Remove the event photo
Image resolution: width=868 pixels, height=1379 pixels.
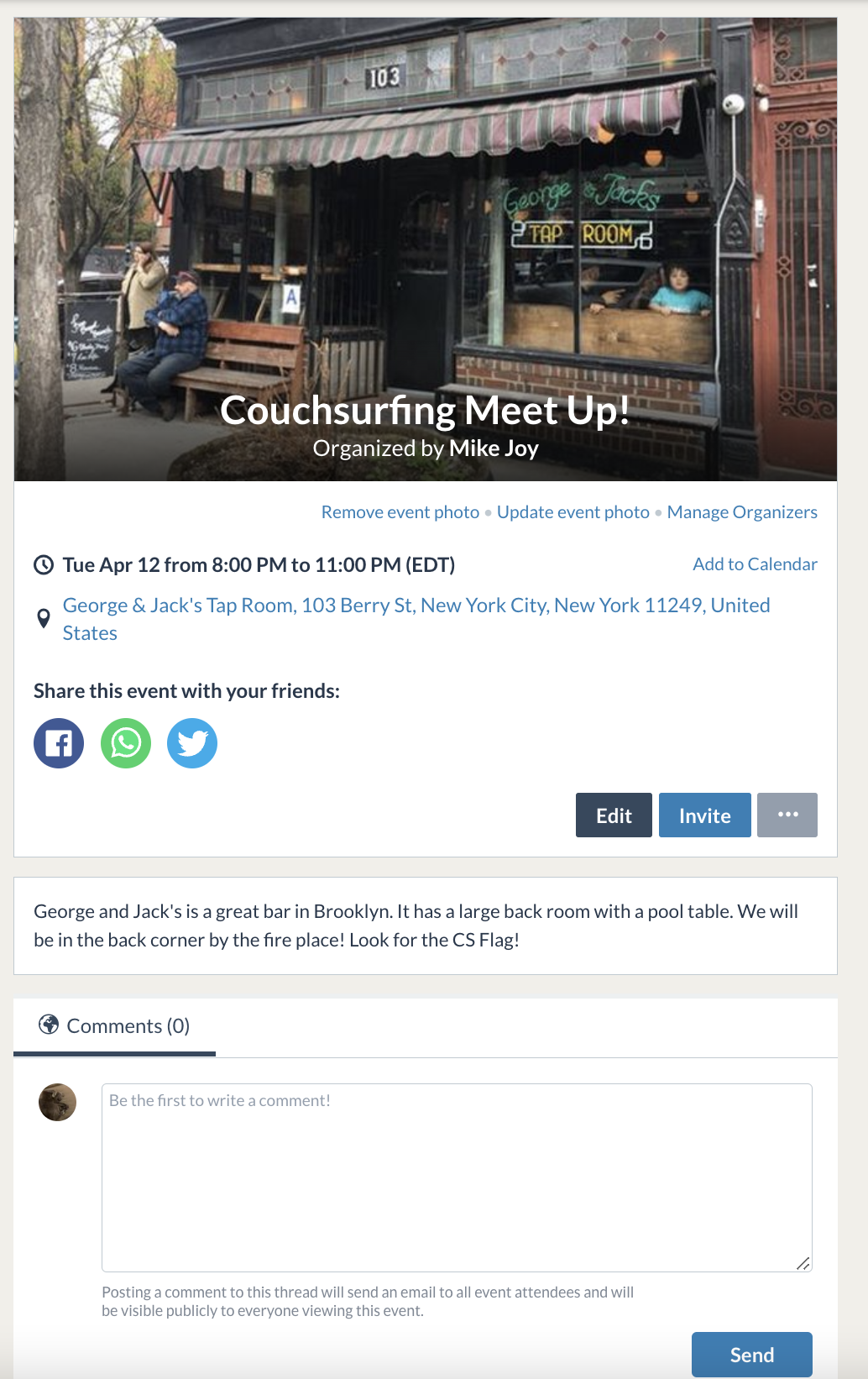pos(400,512)
